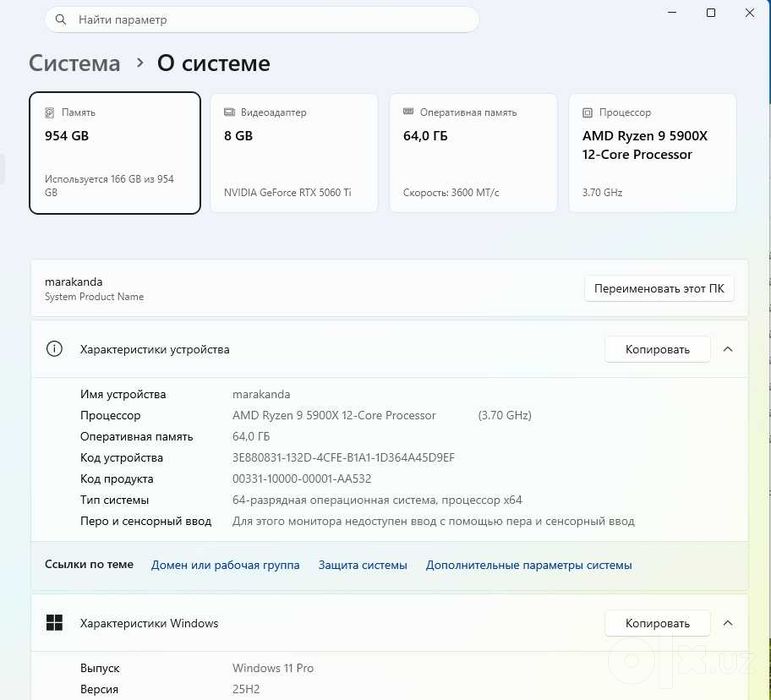Viewport: 771px width, 700px height.
Task: Click 'Windows 11 Pro' edition value
Action: pos(273,669)
